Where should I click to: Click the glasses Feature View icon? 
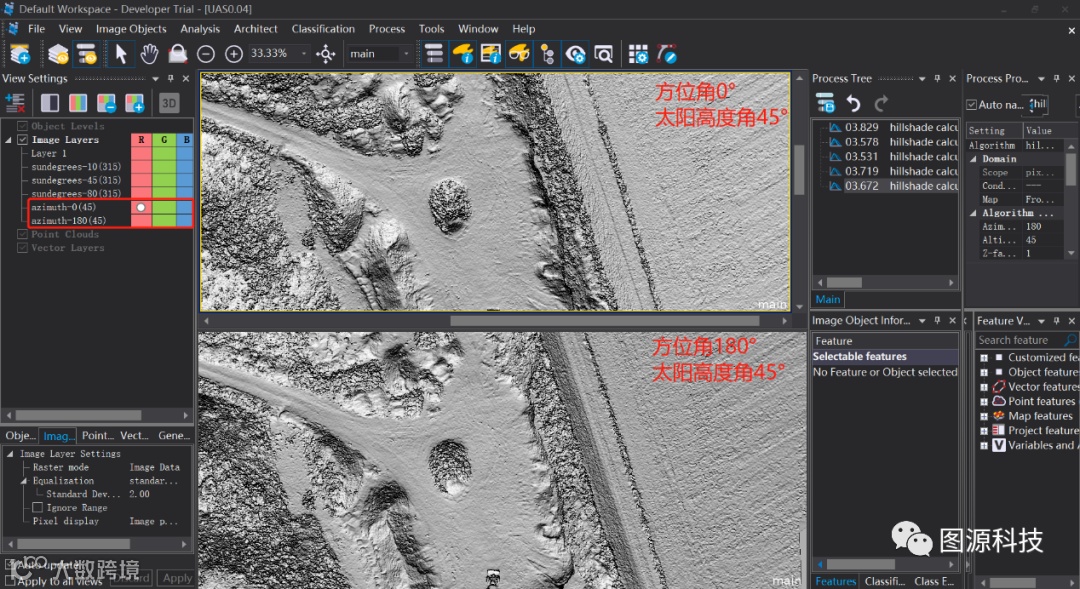[519, 54]
